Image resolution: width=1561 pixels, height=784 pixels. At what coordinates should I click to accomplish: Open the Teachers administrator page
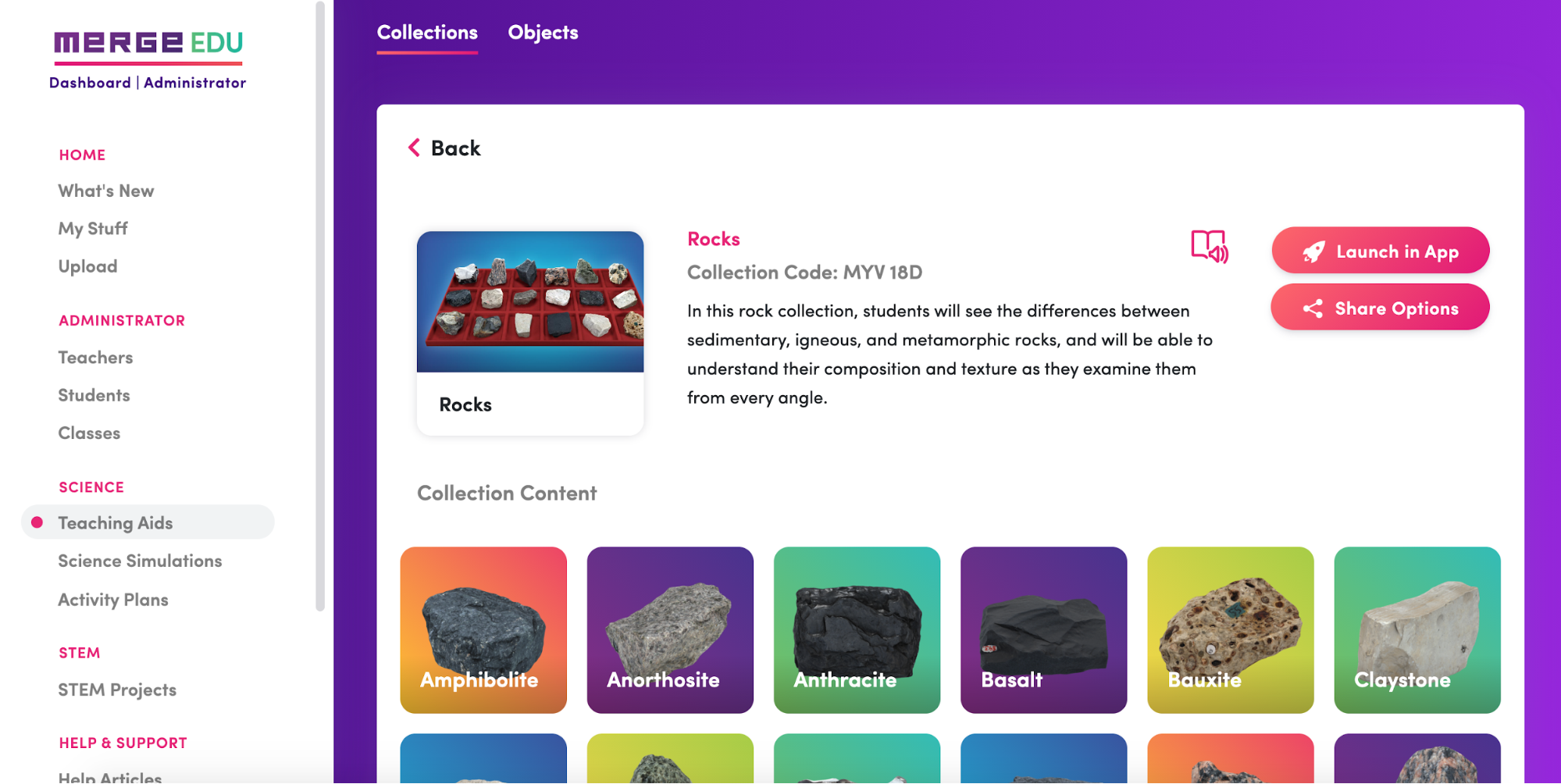coord(95,358)
